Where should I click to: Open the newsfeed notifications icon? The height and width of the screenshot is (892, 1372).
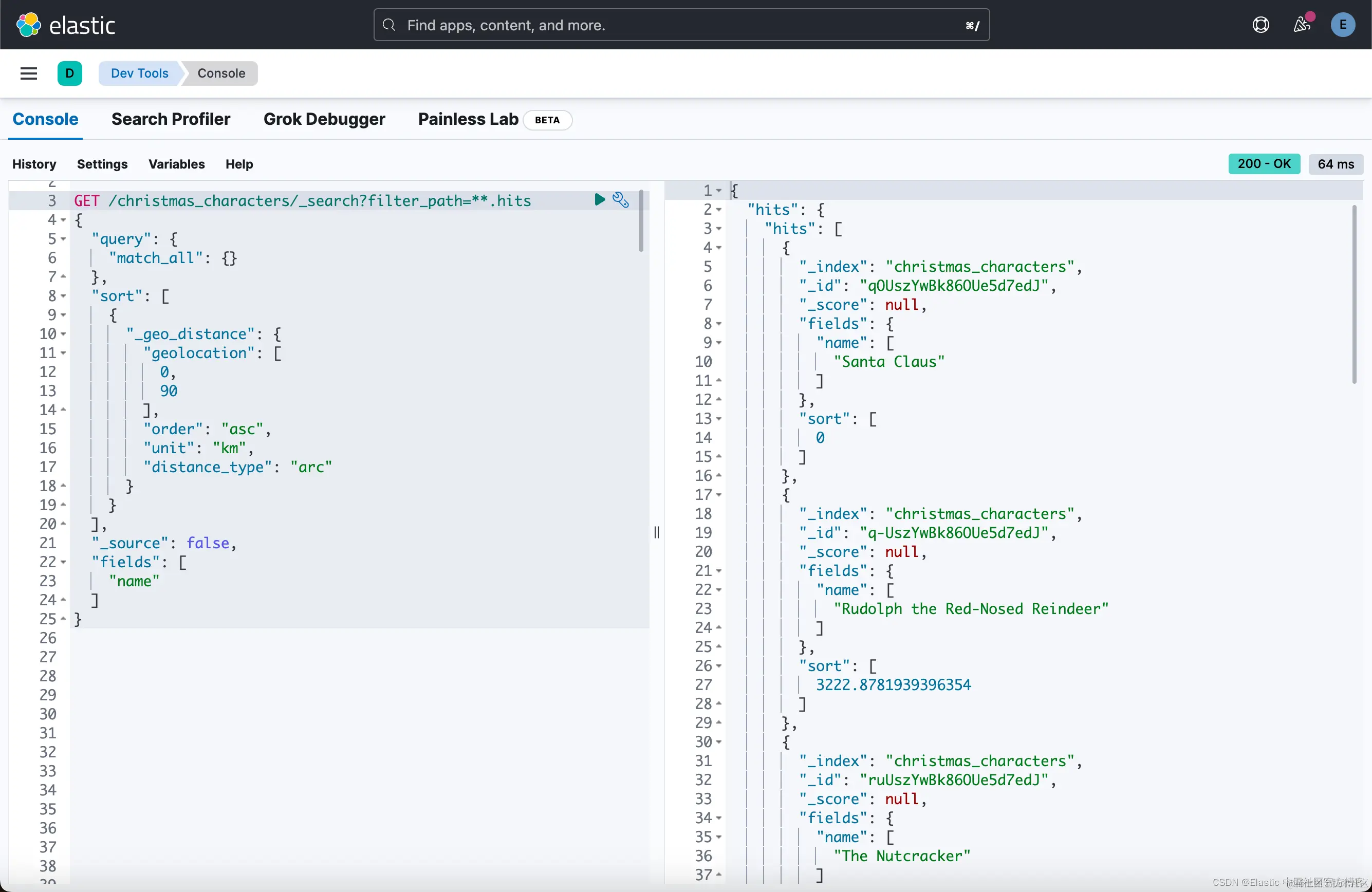[1302, 25]
